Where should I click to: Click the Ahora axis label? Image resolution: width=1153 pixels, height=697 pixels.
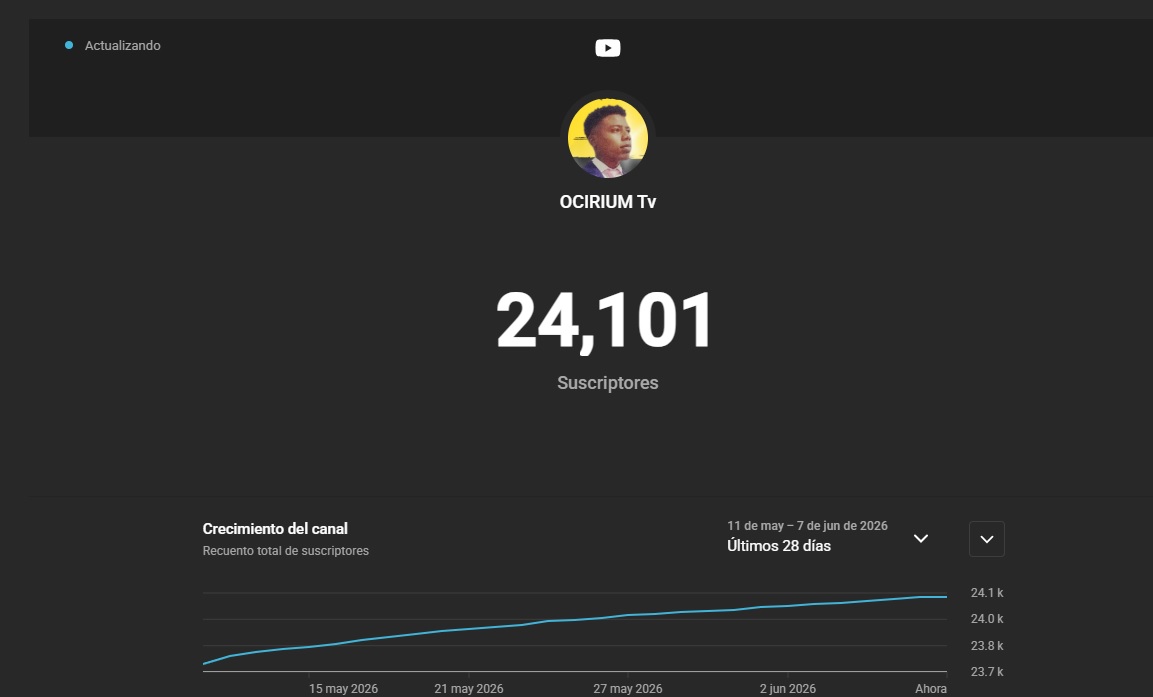[930, 689]
